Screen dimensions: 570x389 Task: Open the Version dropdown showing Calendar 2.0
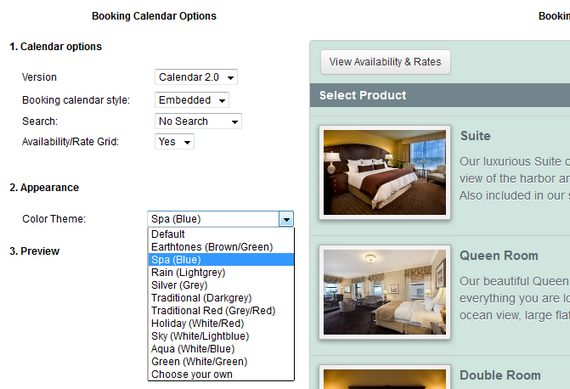[196, 77]
